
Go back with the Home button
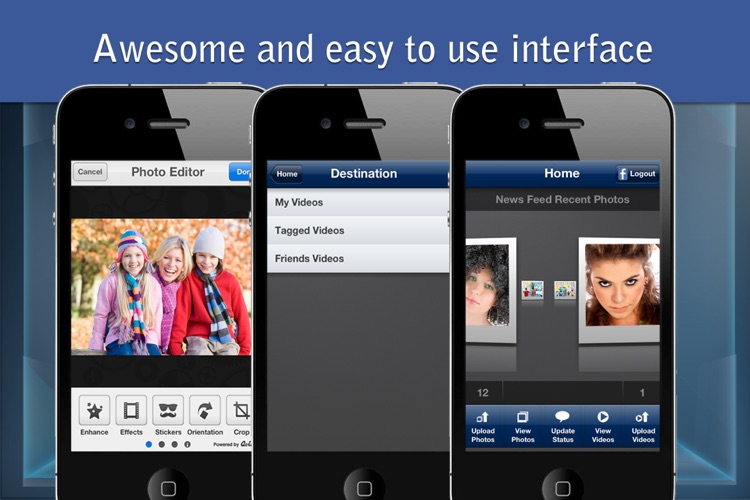[286, 174]
